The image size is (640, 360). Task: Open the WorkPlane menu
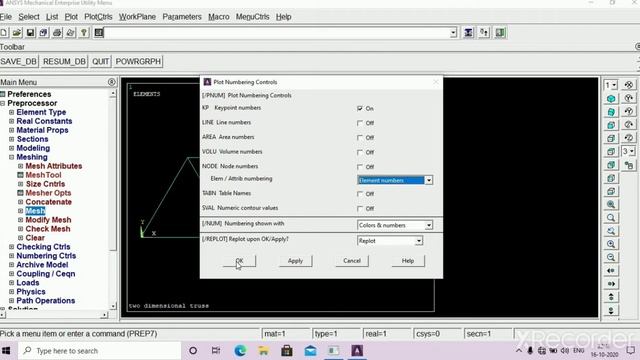[137, 17]
